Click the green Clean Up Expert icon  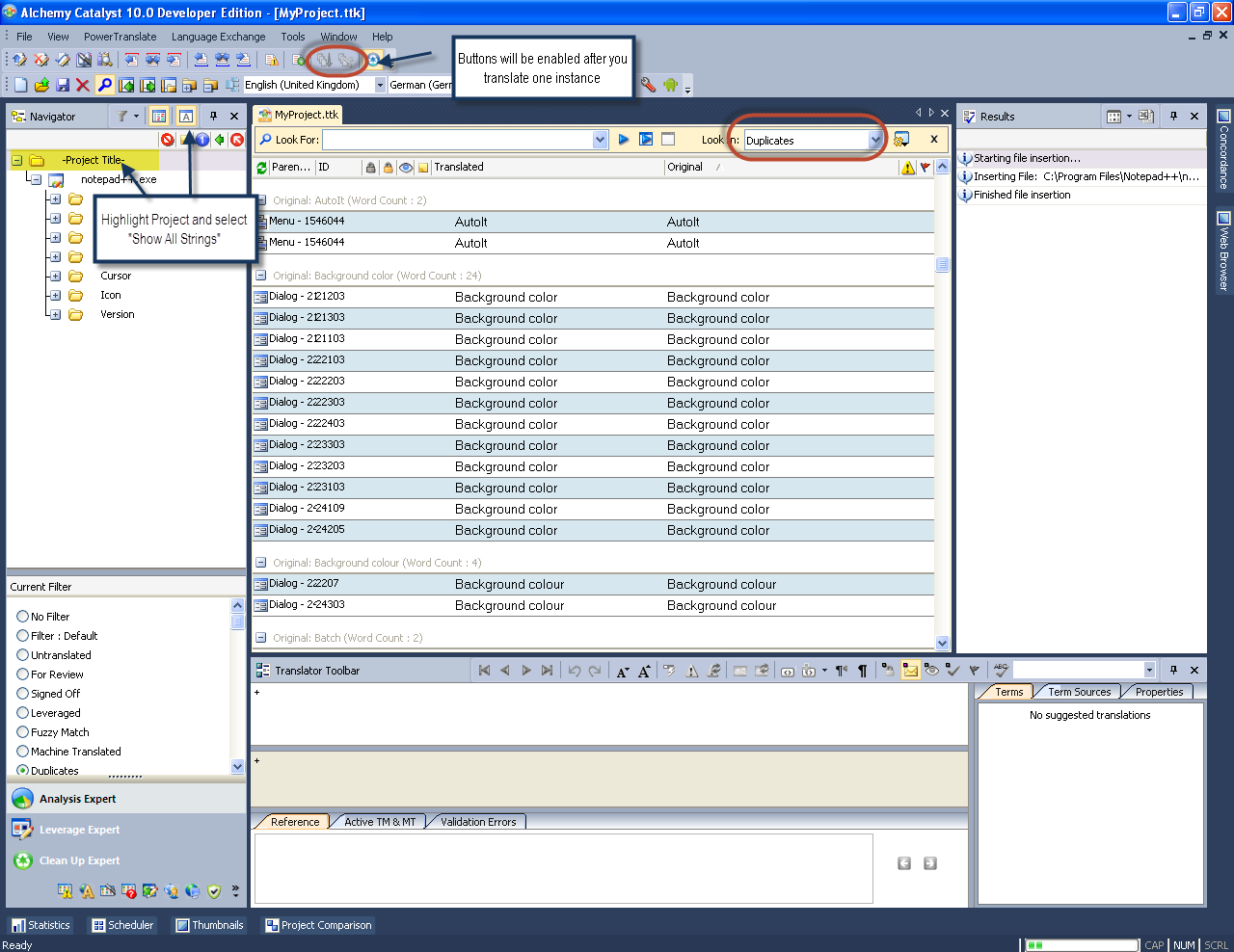(x=23, y=860)
